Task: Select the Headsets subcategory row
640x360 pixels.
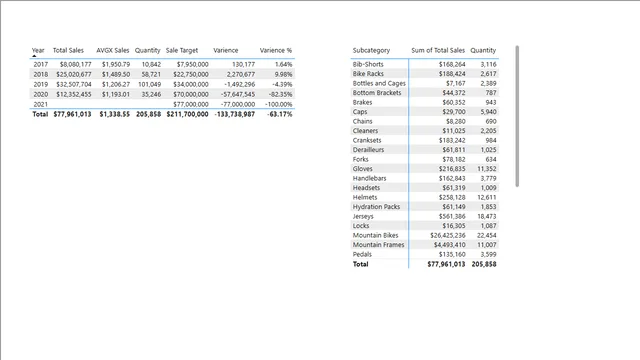Action: pos(424,188)
